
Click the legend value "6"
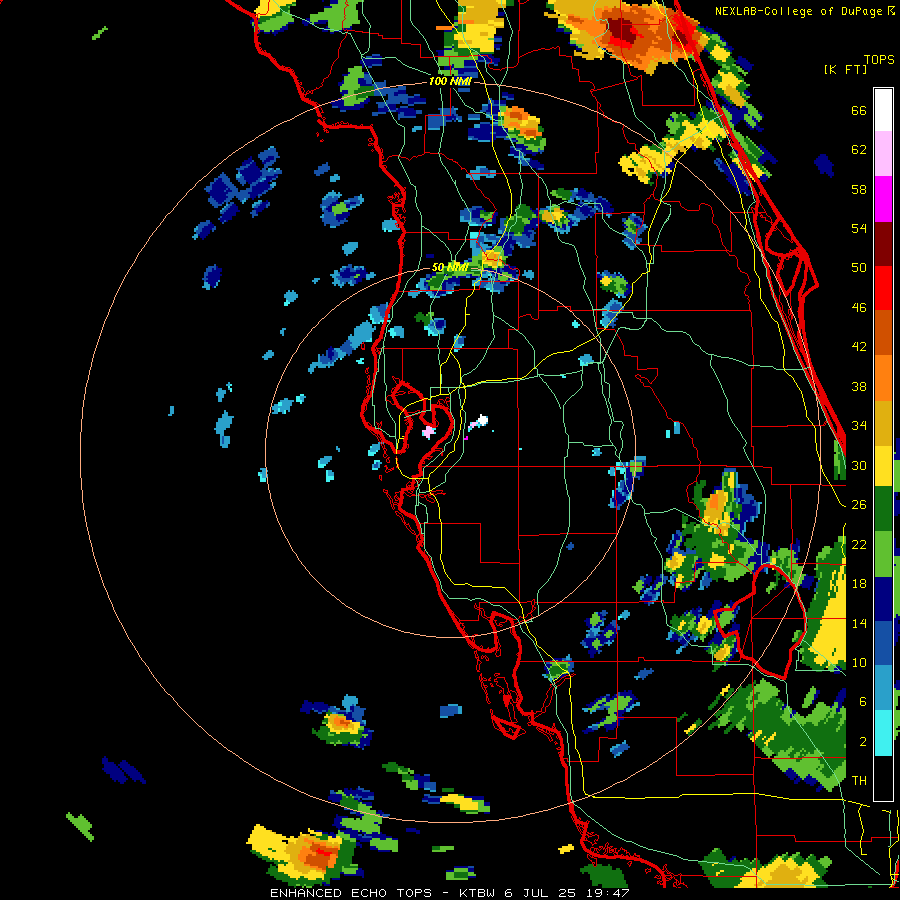click(862, 701)
